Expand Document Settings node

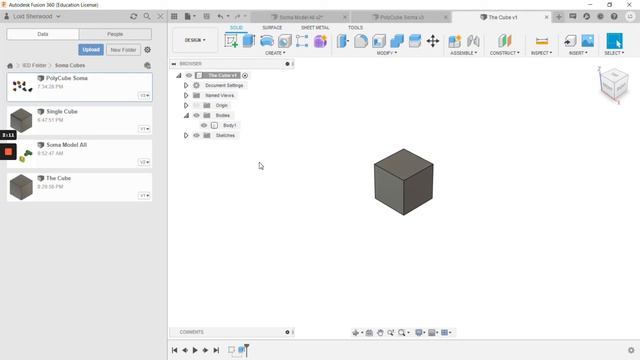[186, 85]
